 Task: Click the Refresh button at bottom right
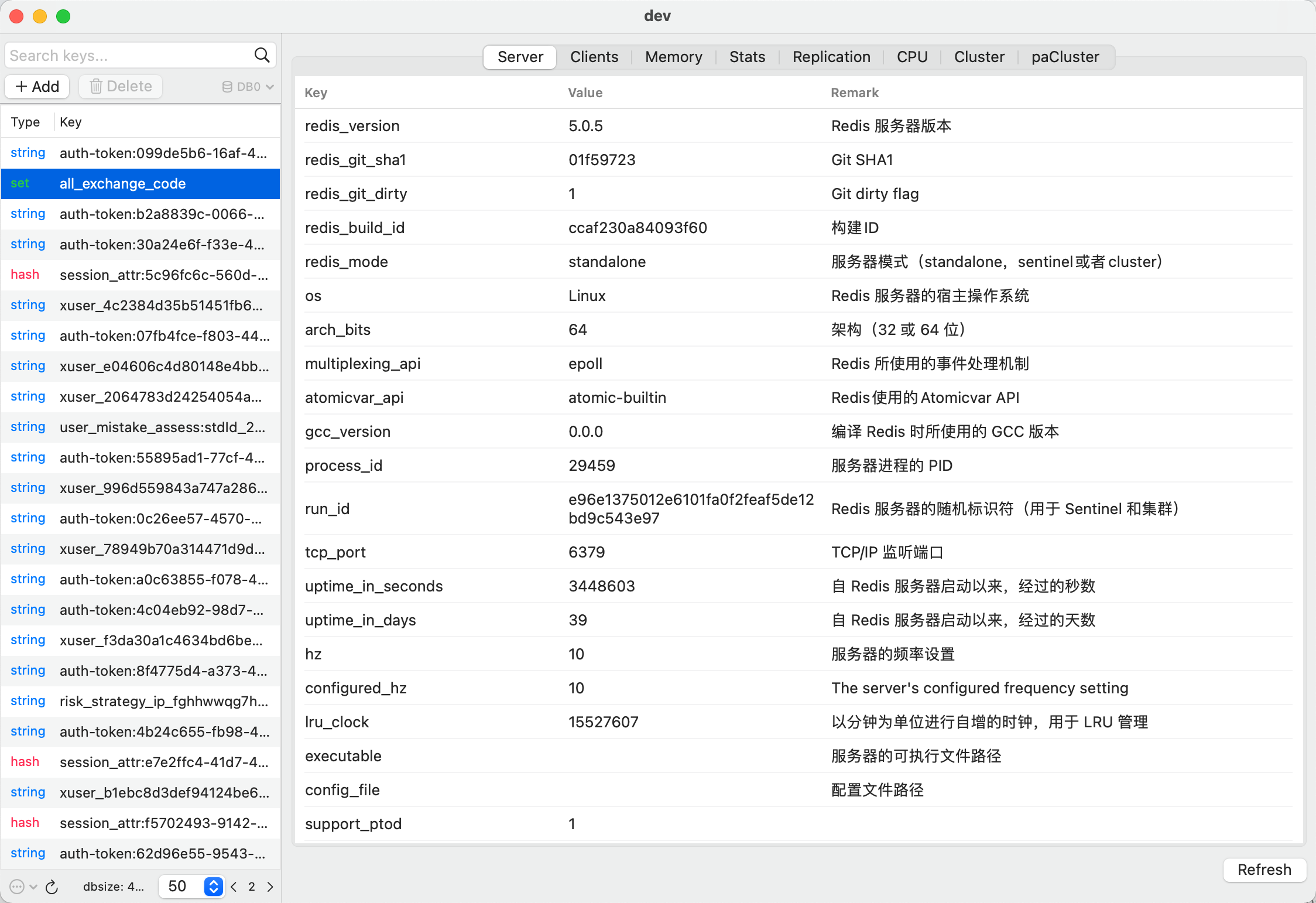[x=1264, y=870]
